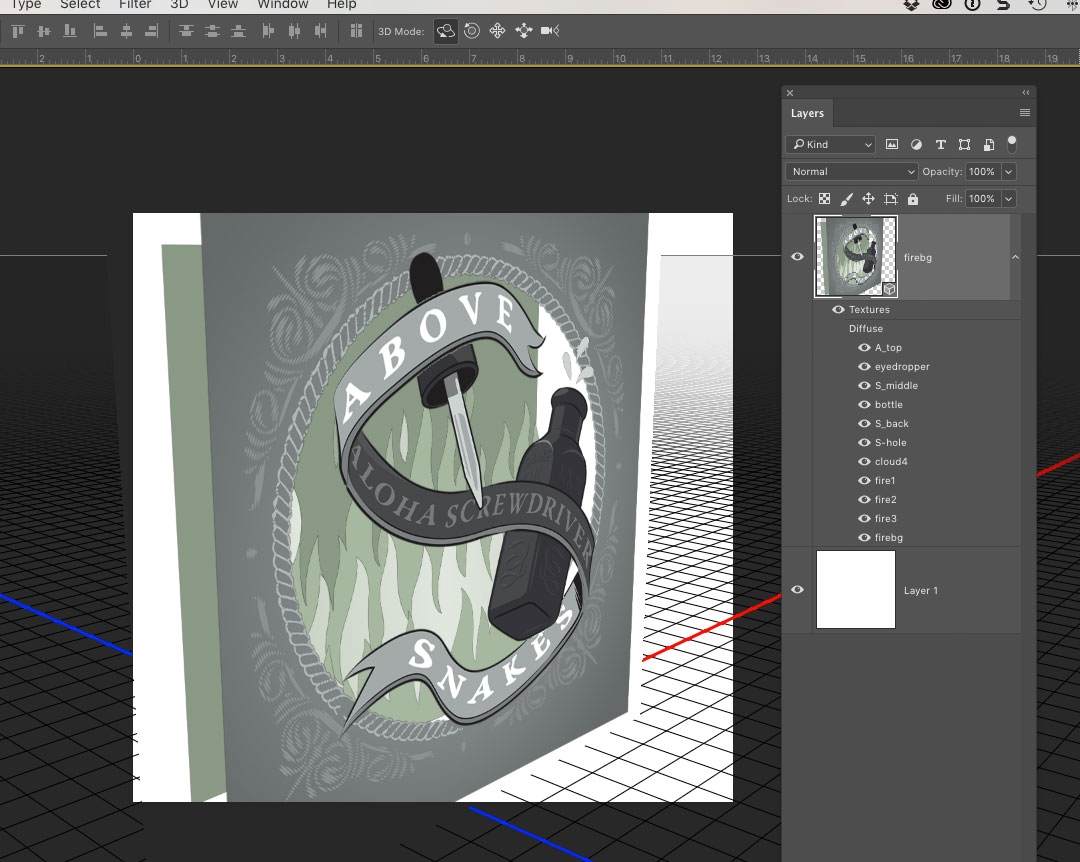The height and width of the screenshot is (862, 1080).
Task: Open the Filter menu
Action: 135,5
